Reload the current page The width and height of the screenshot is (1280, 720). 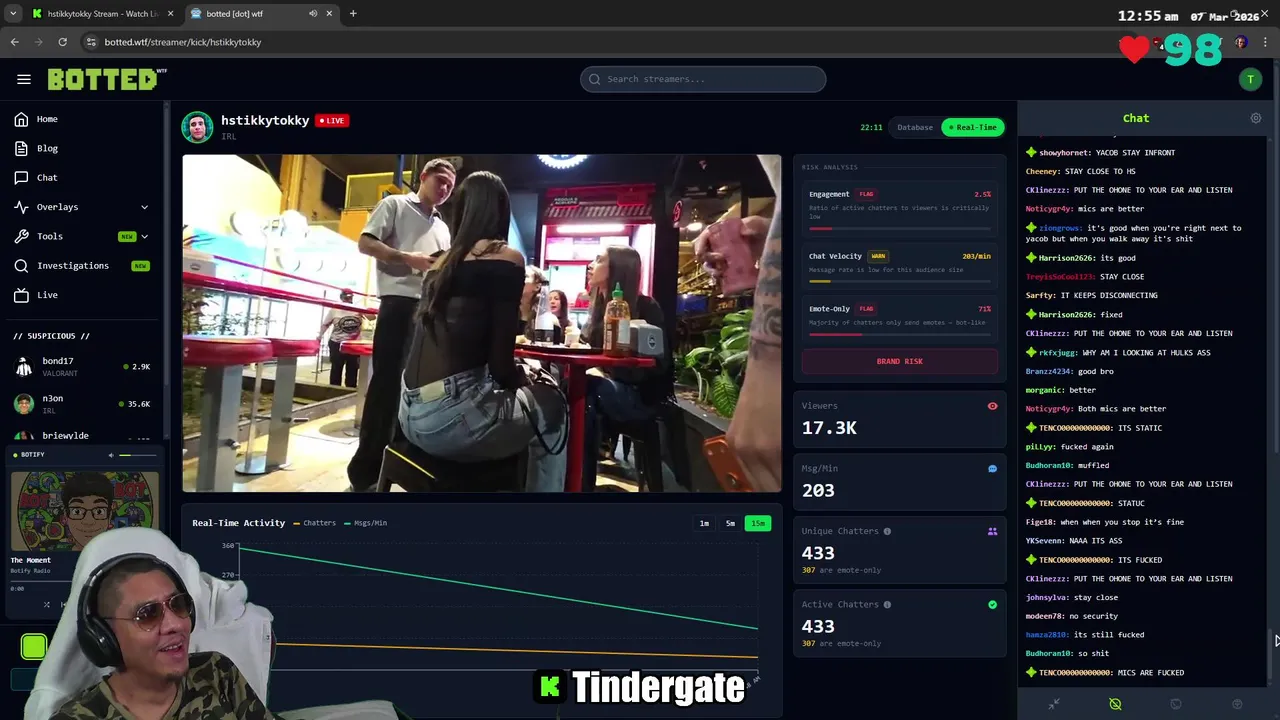pyautogui.click(x=62, y=42)
